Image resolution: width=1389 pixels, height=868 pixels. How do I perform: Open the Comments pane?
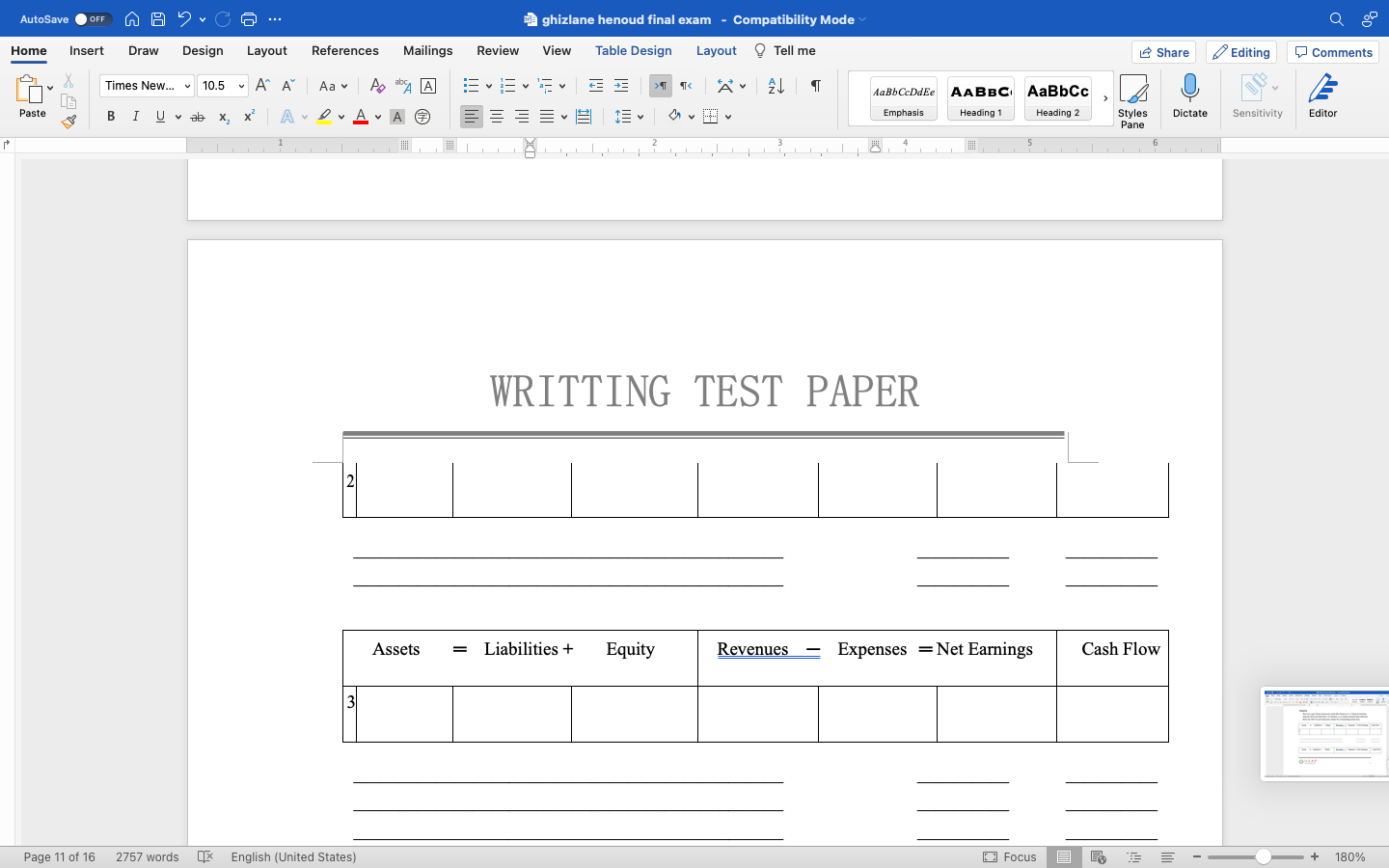[x=1333, y=52]
